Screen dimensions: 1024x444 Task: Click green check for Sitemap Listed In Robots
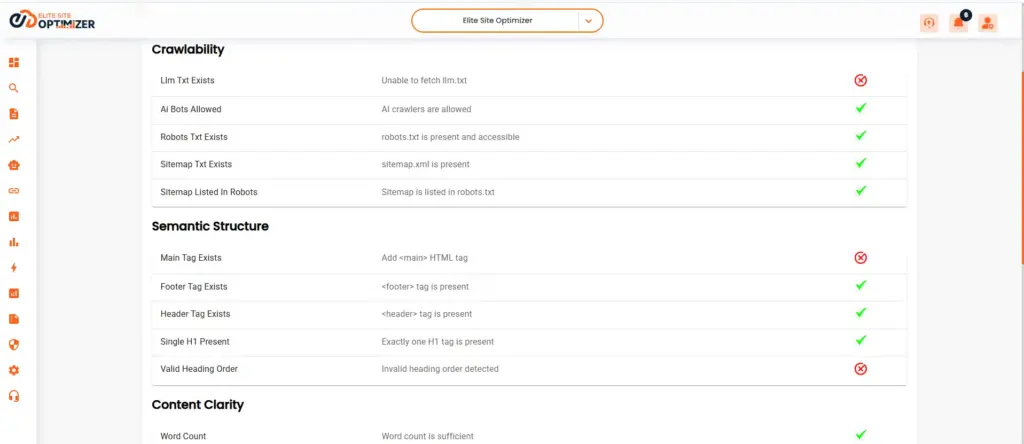pyautogui.click(x=861, y=190)
